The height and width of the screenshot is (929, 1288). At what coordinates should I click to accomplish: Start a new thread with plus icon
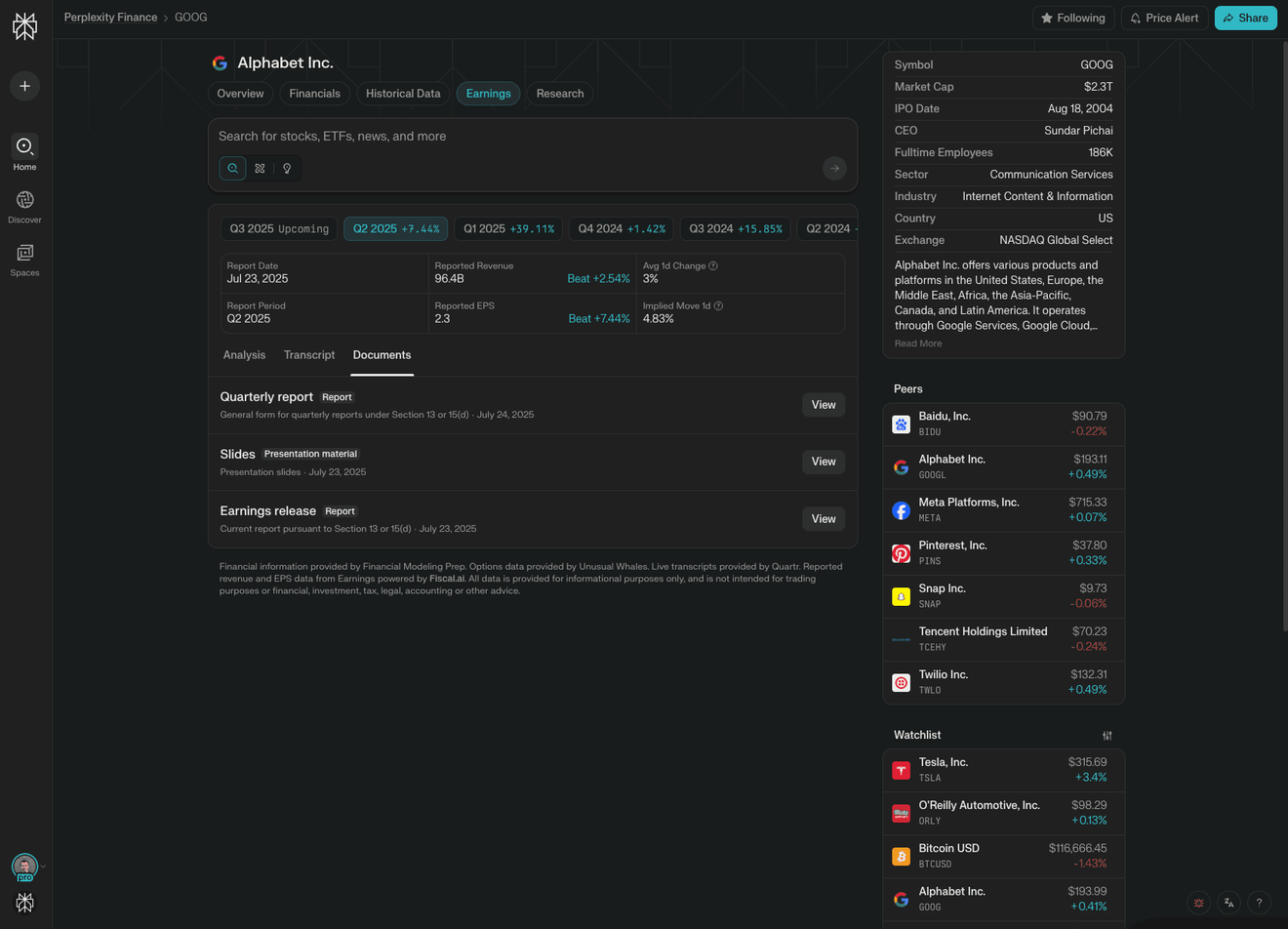25,86
